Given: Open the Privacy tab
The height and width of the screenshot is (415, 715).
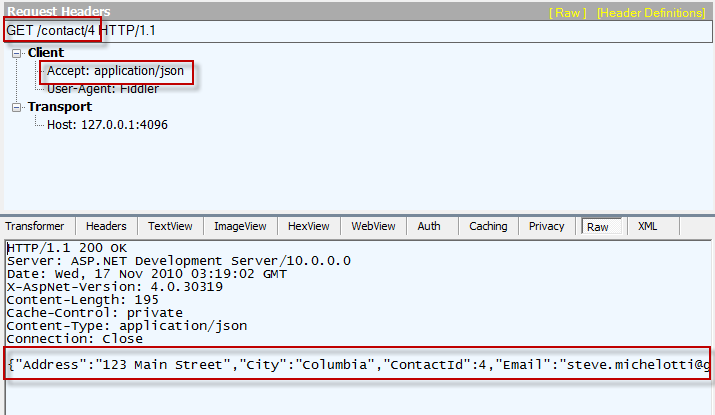Looking at the screenshot, I should (x=547, y=226).
